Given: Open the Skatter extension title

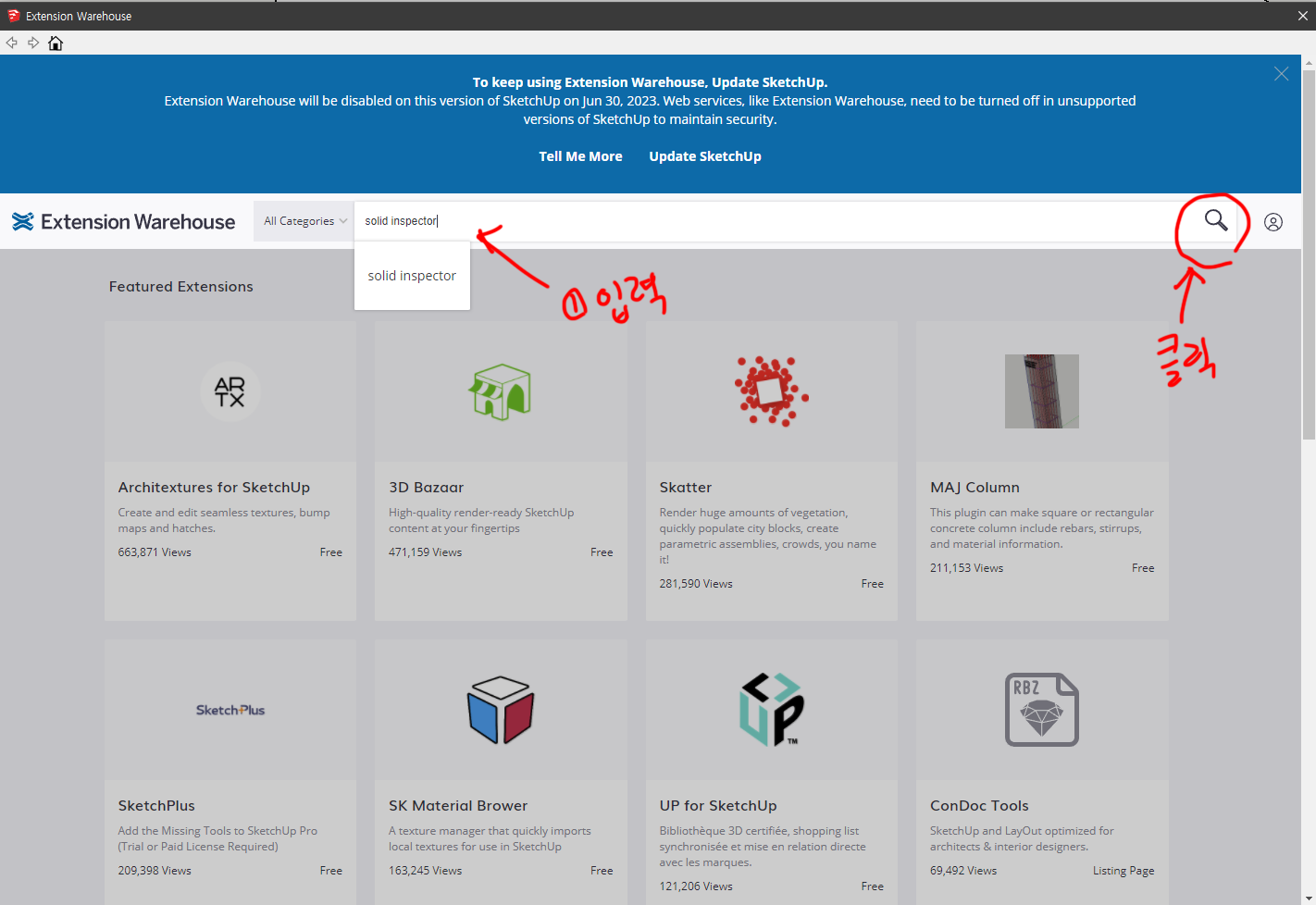Looking at the screenshot, I should pyautogui.click(x=686, y=488).
